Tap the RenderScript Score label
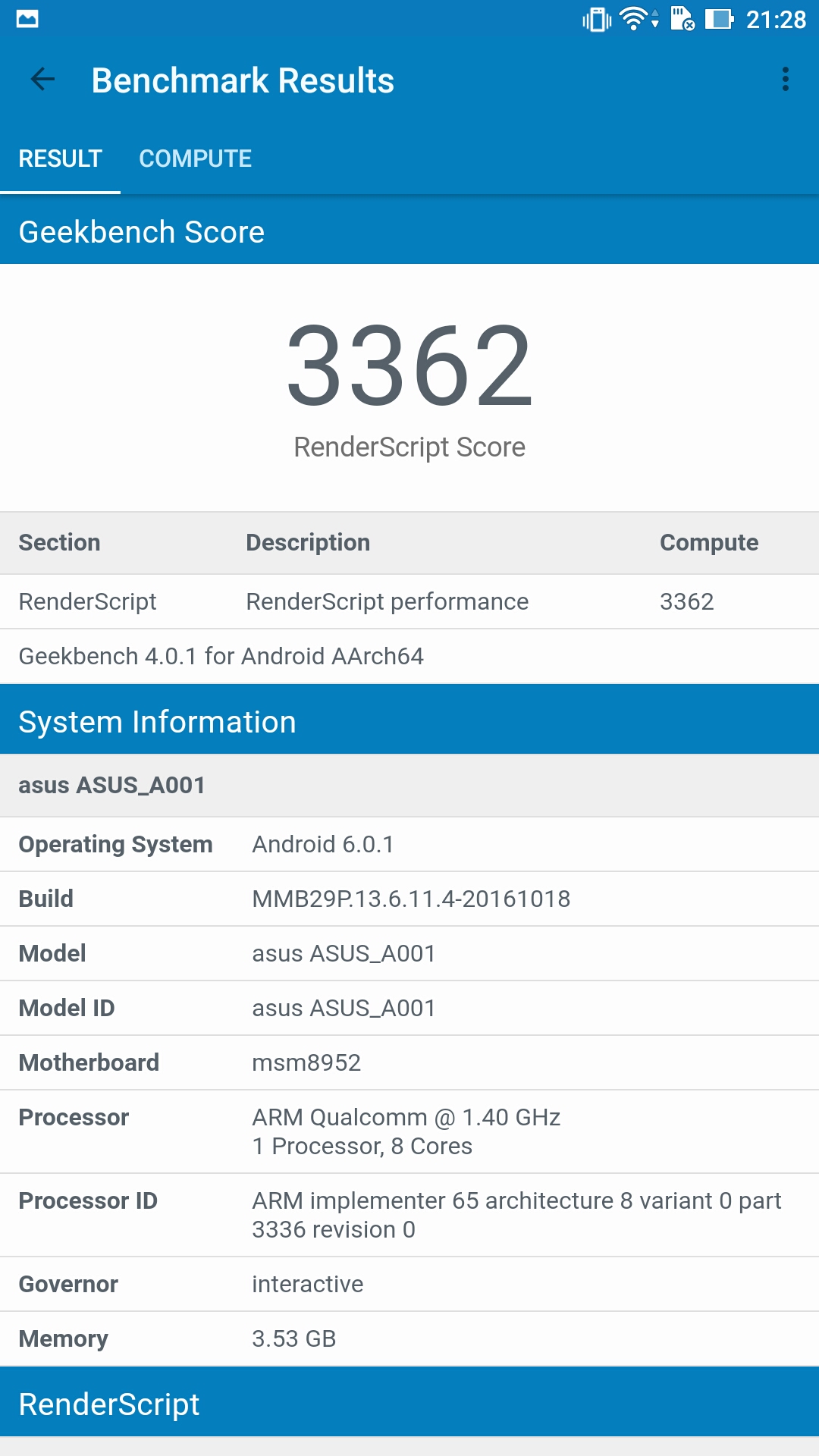This screenshot has width=819, height=1456. pos(409,447)
